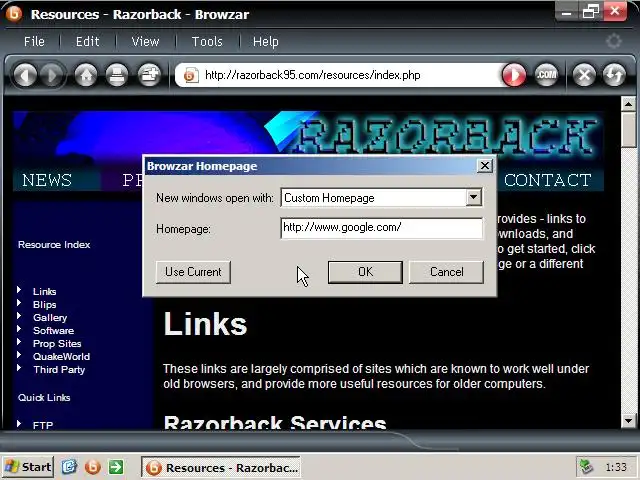Click the gear icon at menu bar right
Image resolution: width=640 pixels, height=480 pixels.
(613, 41)
